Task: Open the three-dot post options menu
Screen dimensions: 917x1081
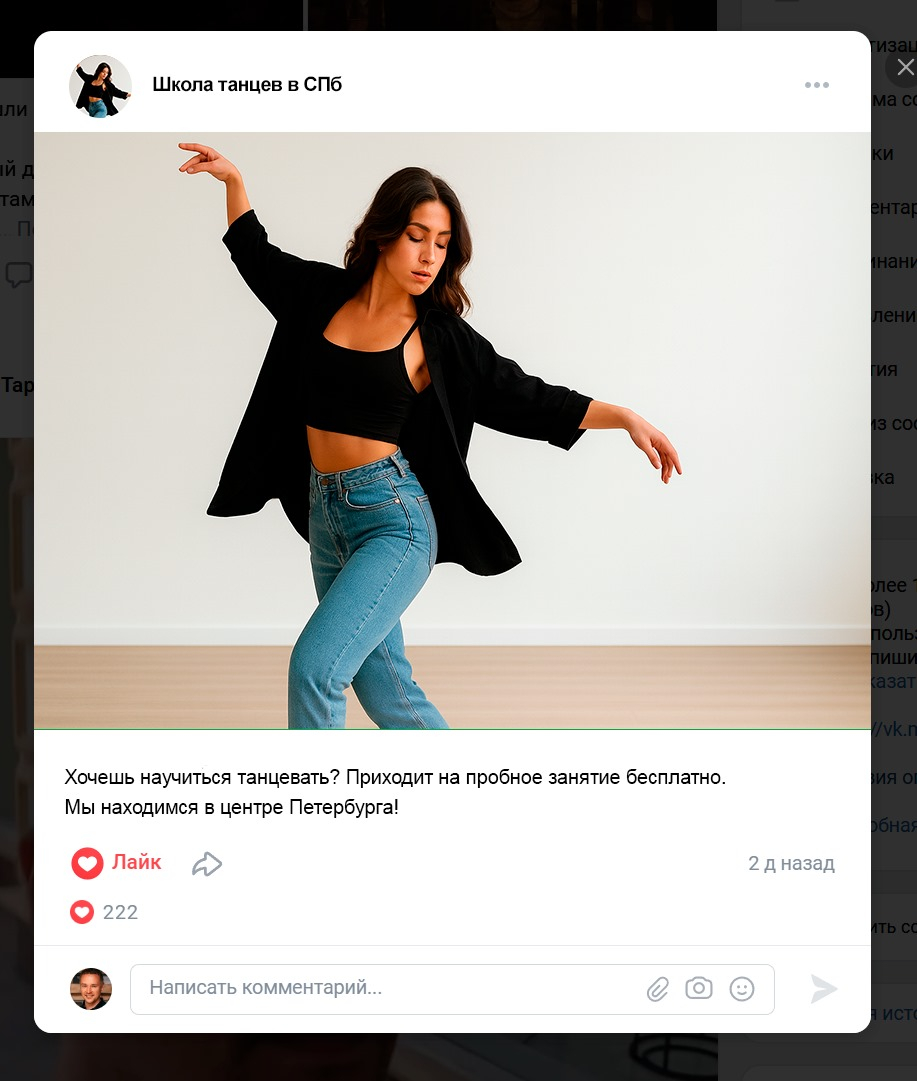Action: pos(816,85)
